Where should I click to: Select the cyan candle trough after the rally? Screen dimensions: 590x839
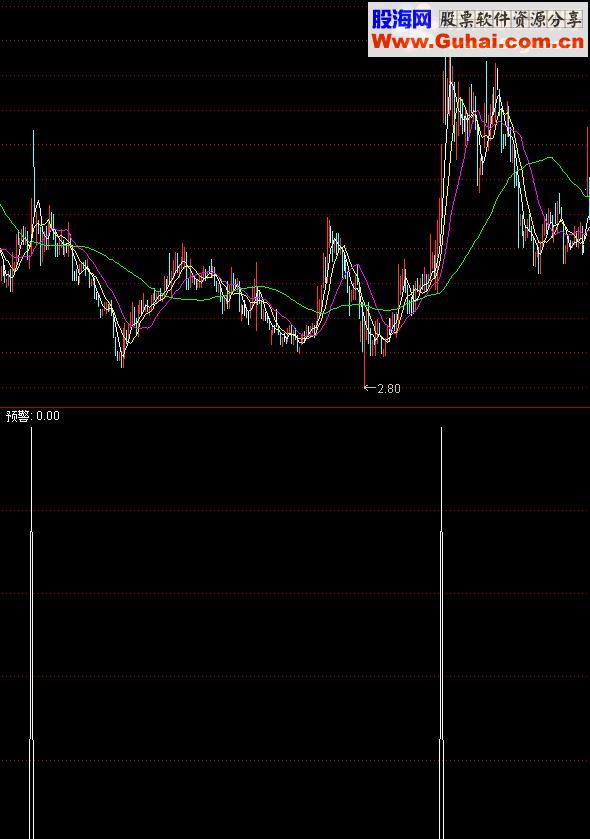pyautogui.click(x=538, y=260)
